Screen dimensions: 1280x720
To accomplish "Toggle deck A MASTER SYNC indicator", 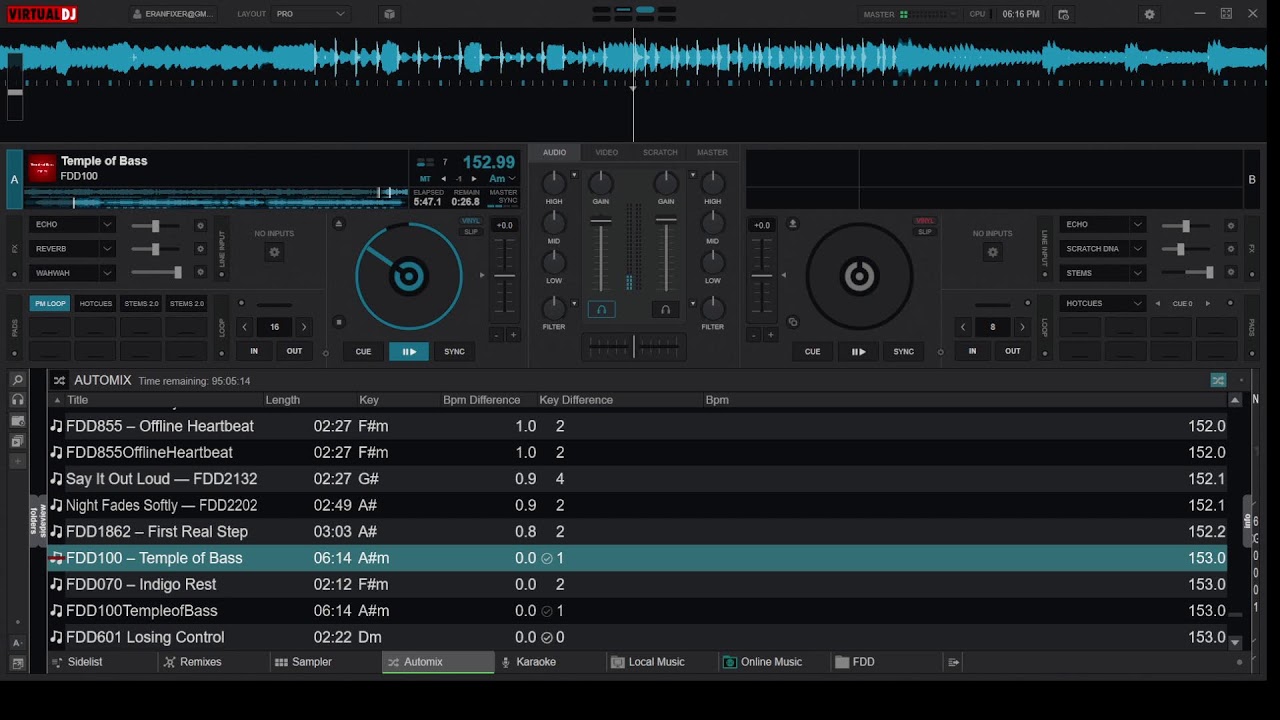I will coord(504,196).
